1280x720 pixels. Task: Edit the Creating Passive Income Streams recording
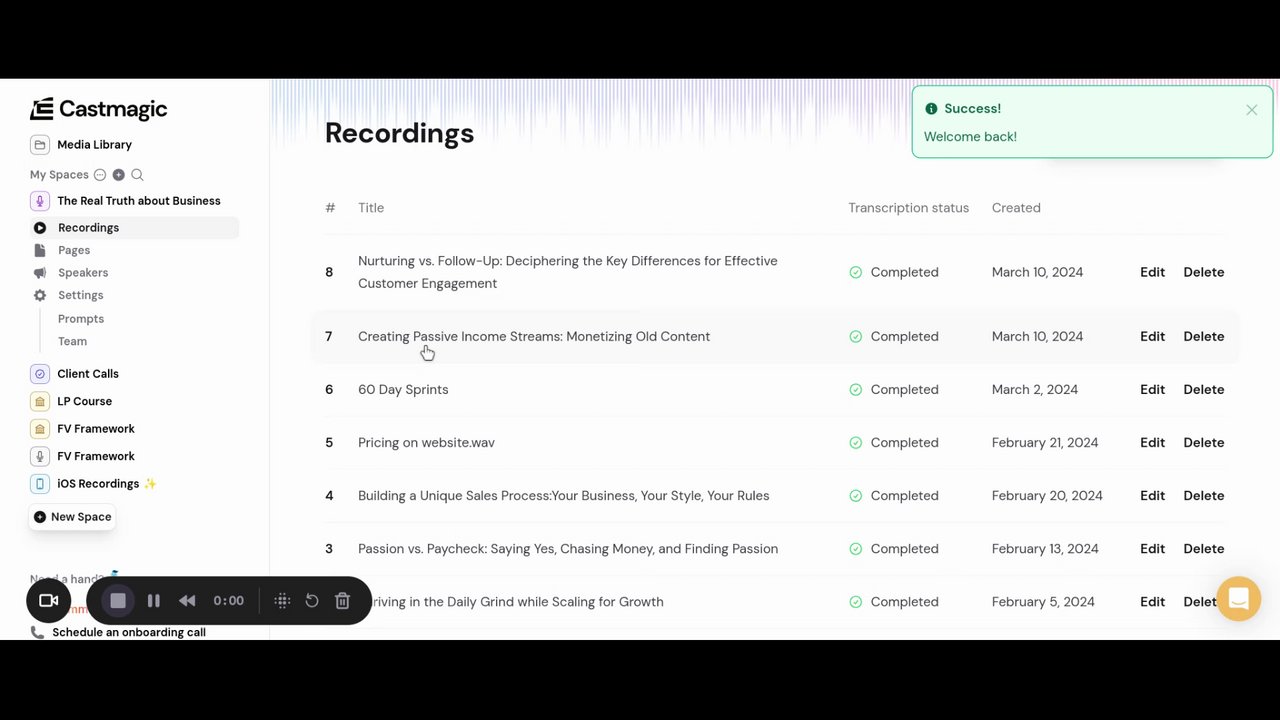tap(1152, 336)
